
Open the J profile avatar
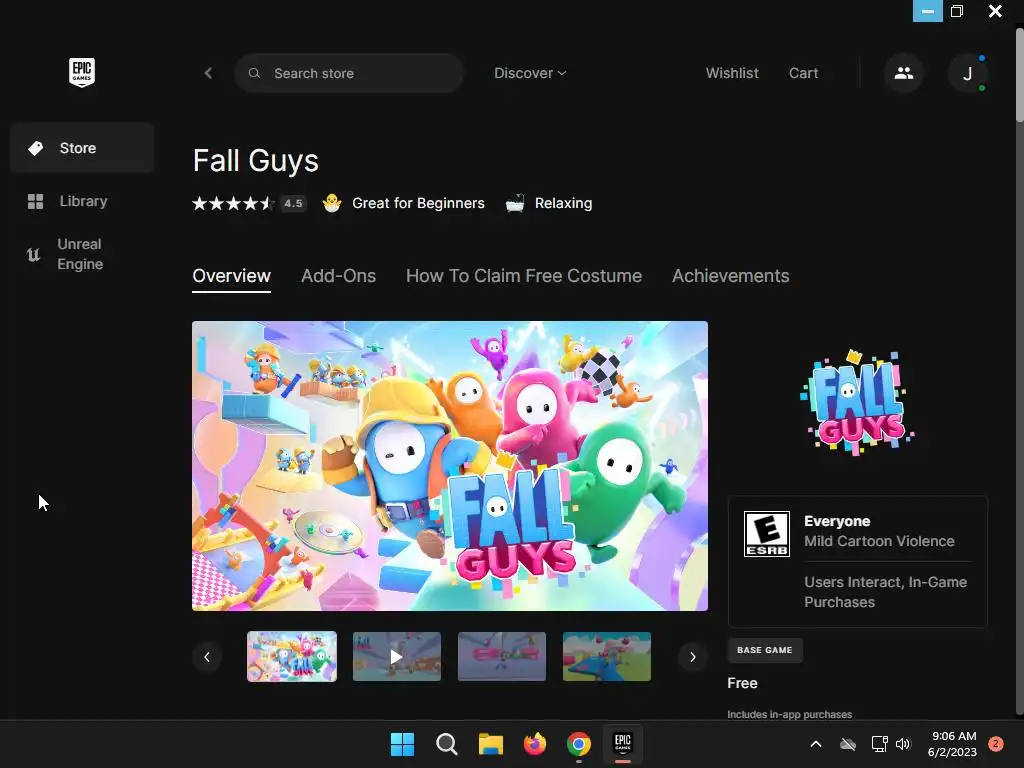click(x=967, y=73)
